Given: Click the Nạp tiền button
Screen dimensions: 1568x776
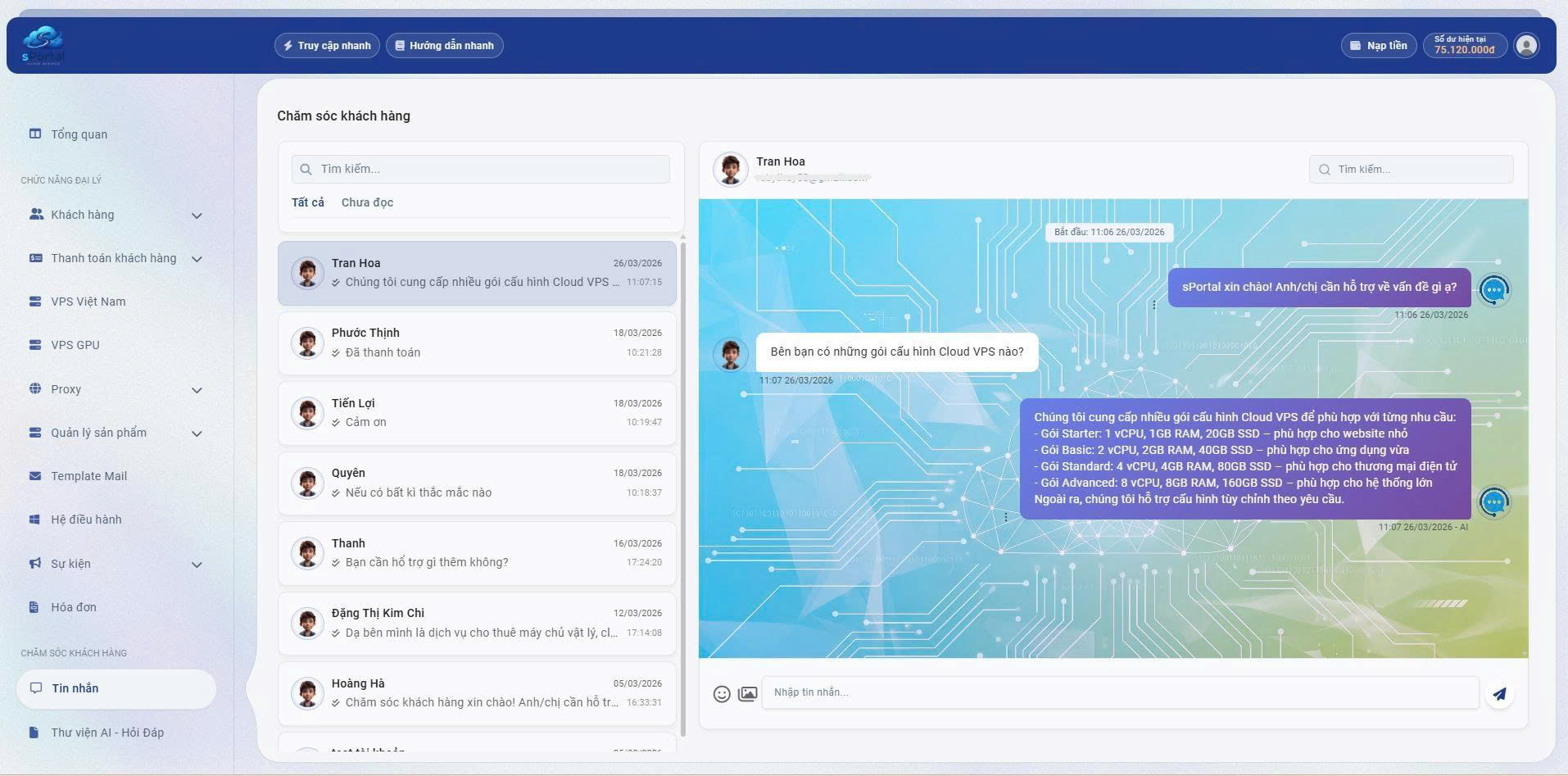Looking at the screenshot, I should (1379, 46).
